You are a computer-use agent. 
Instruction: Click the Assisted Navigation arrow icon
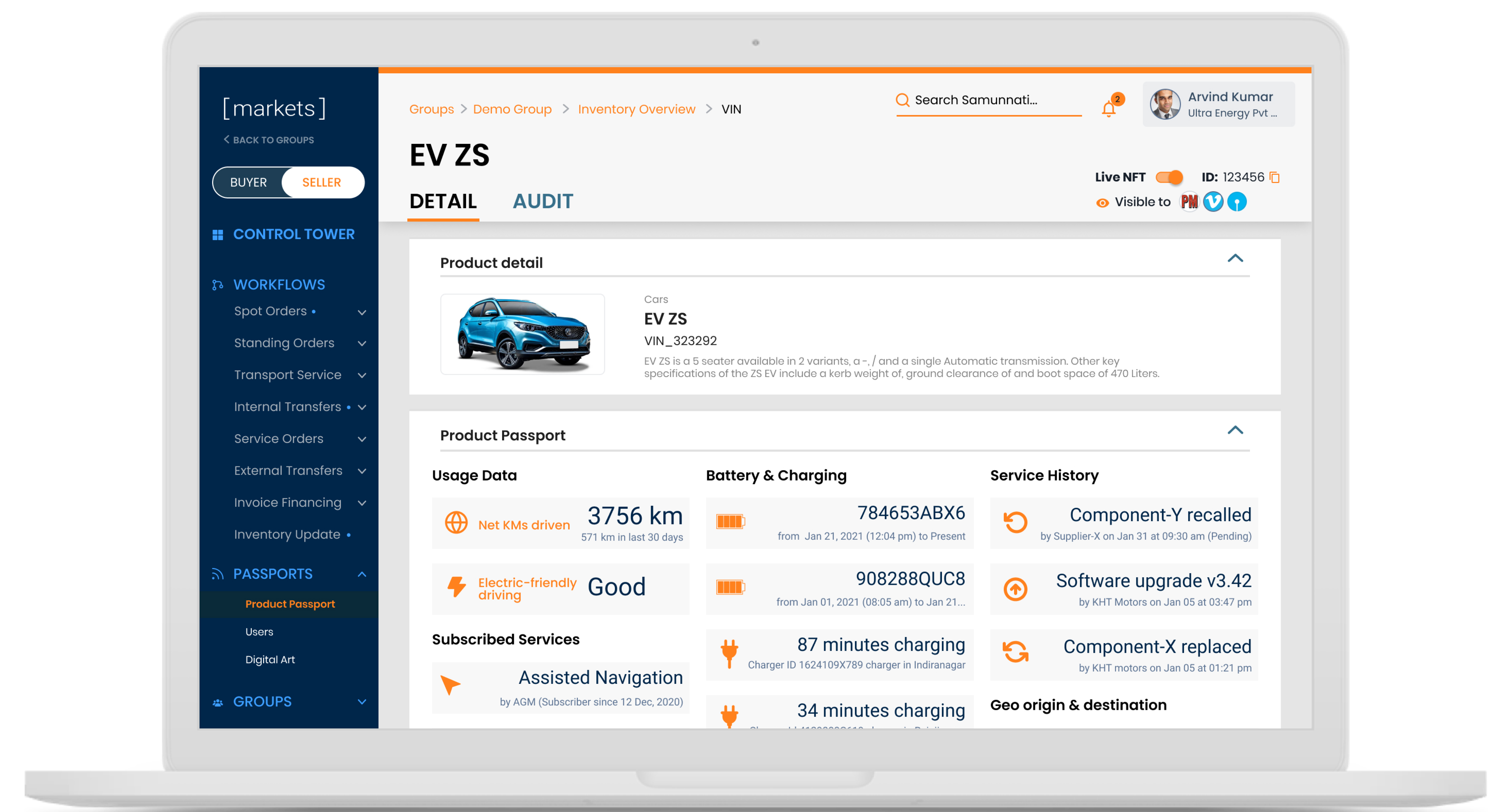pos(450,685)
